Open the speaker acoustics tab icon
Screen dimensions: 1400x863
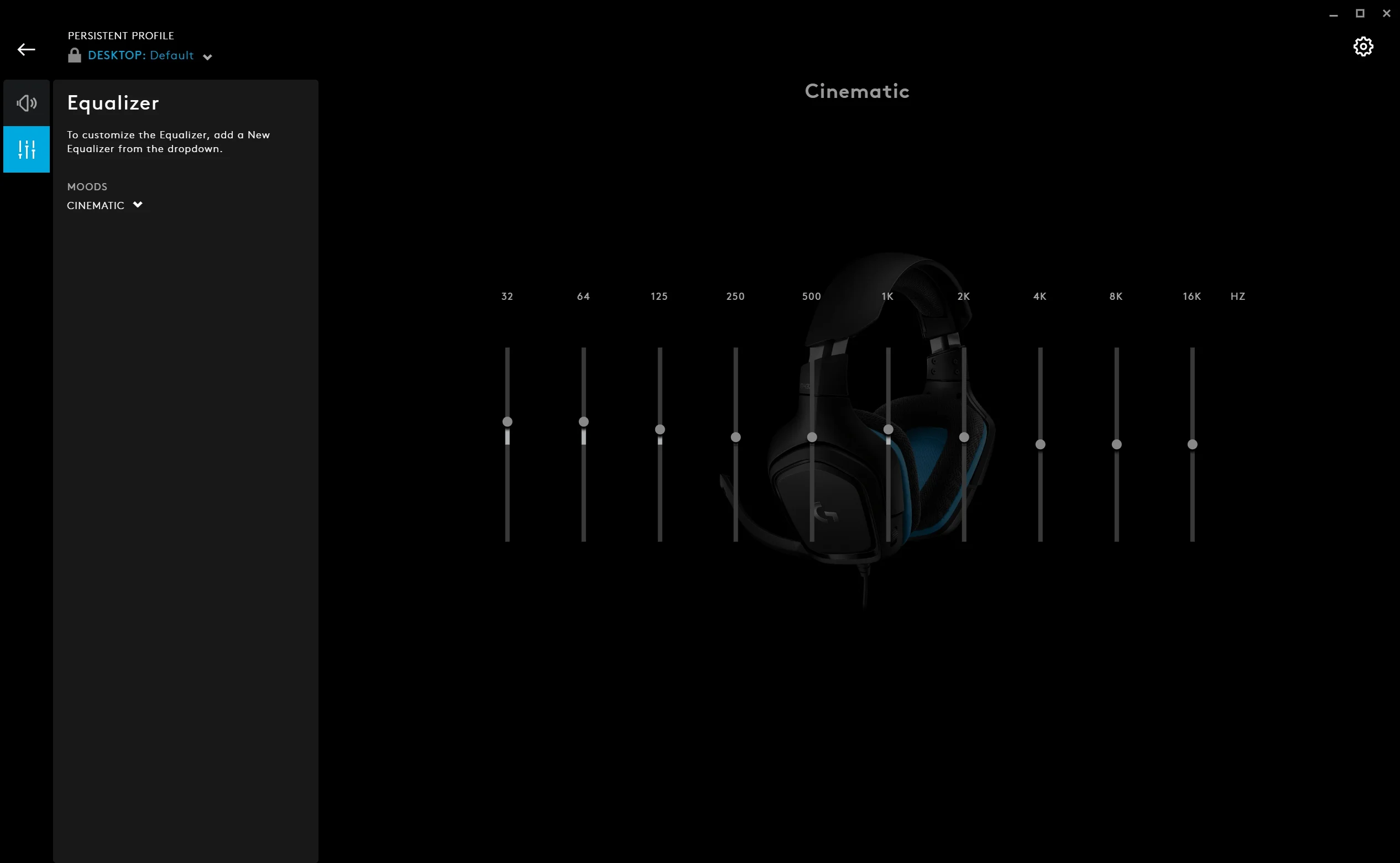26,103
